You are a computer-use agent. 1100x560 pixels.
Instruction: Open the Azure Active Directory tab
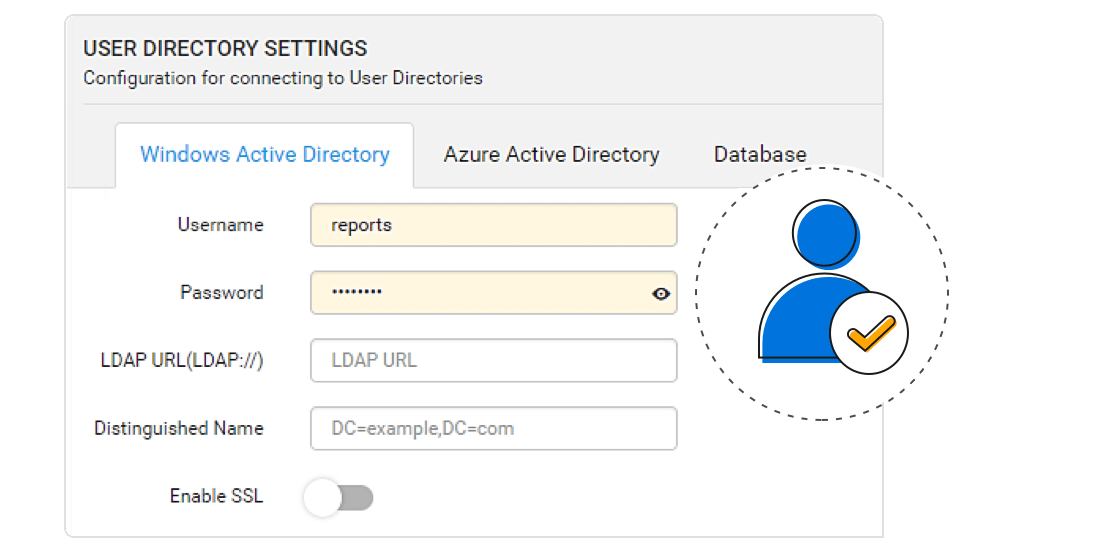551,155
